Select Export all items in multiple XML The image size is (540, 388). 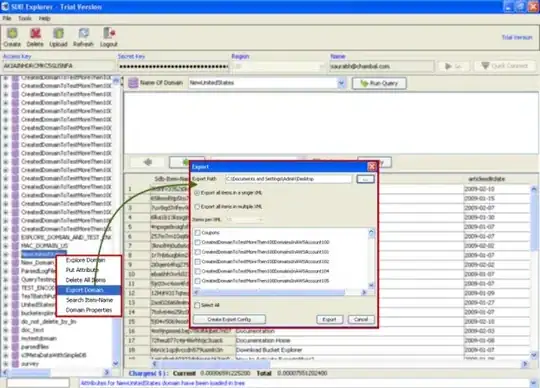197,207
